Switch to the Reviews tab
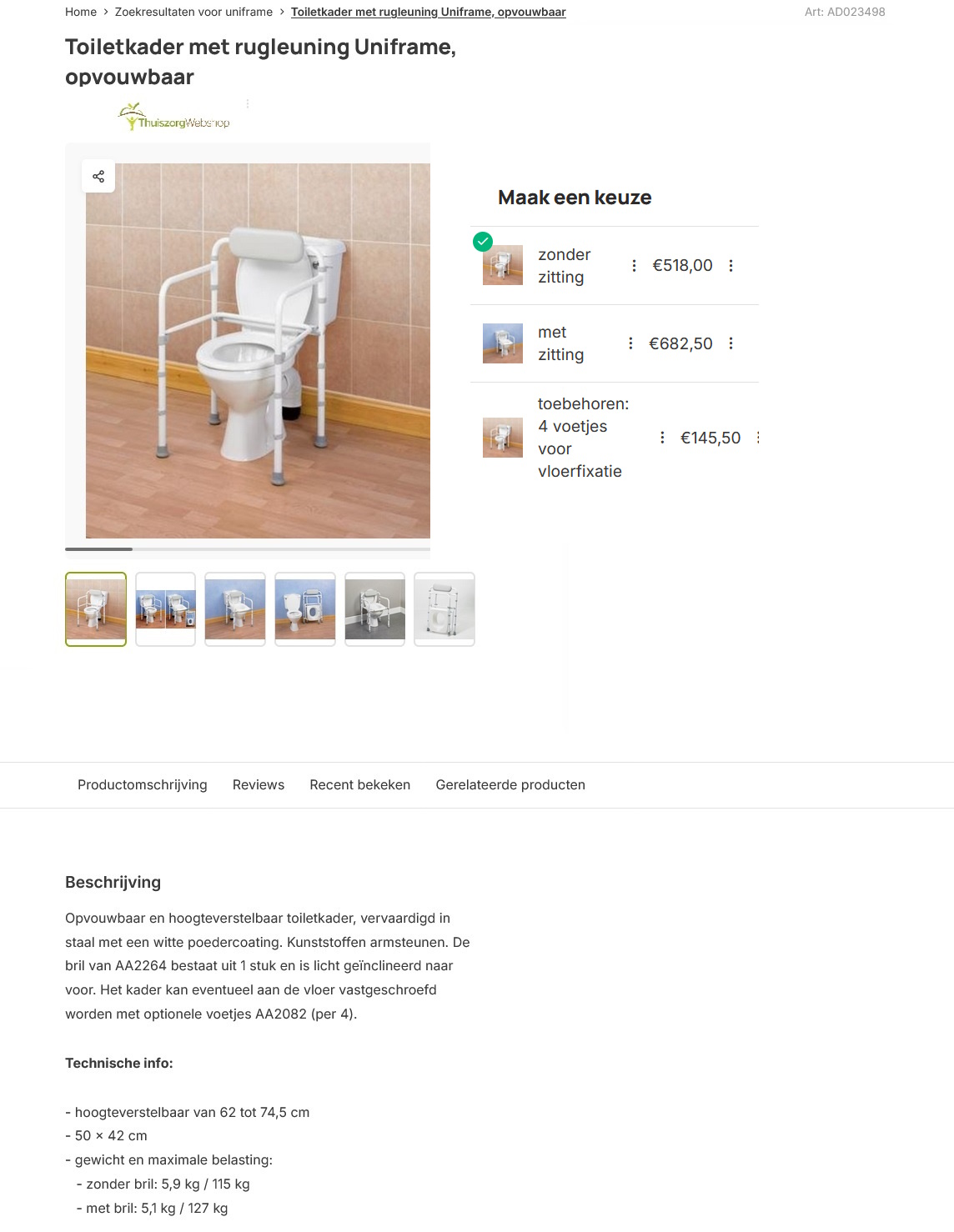 pos(259,785)
